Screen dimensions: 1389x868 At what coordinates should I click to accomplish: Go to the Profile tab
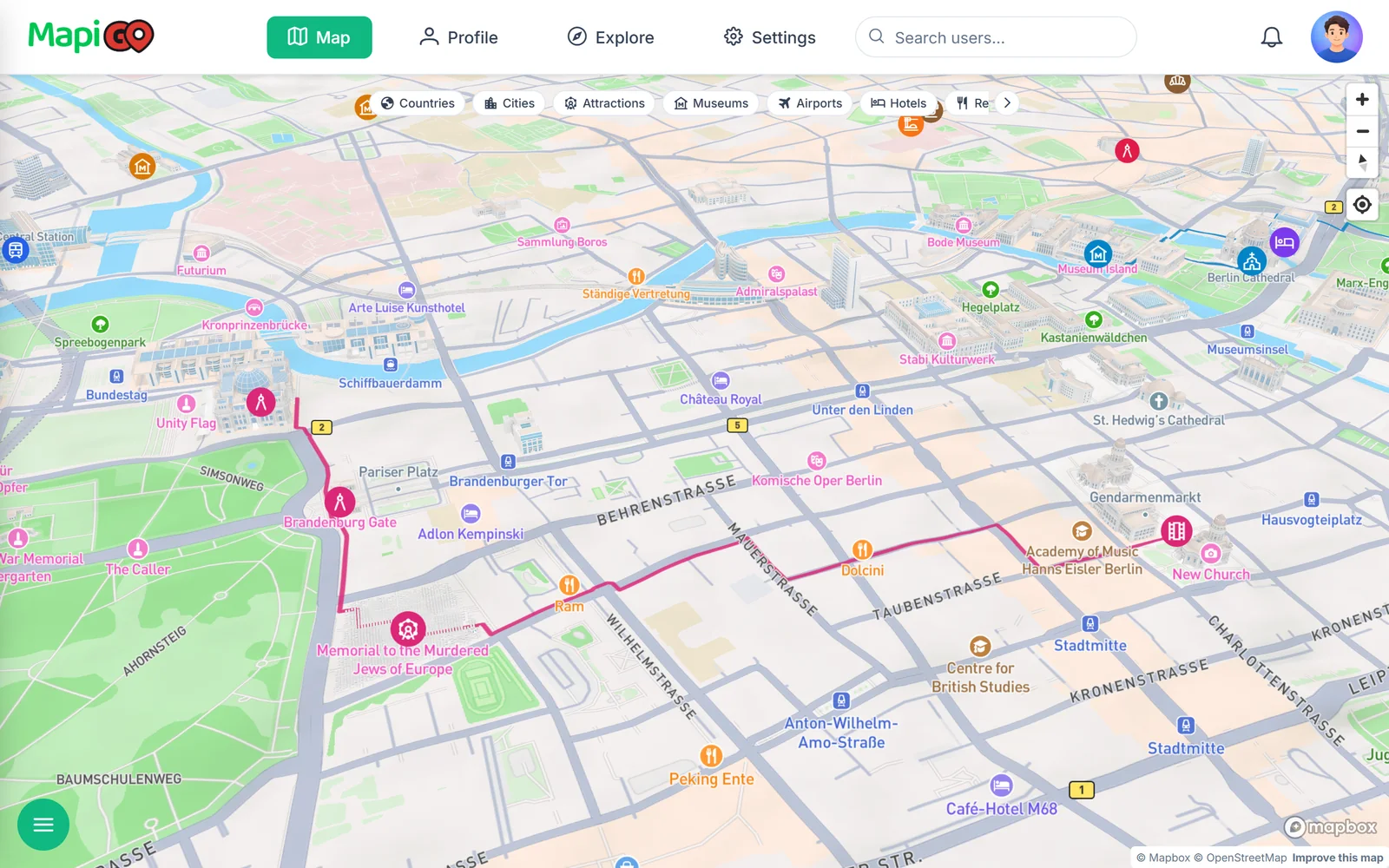pos(458,37)
